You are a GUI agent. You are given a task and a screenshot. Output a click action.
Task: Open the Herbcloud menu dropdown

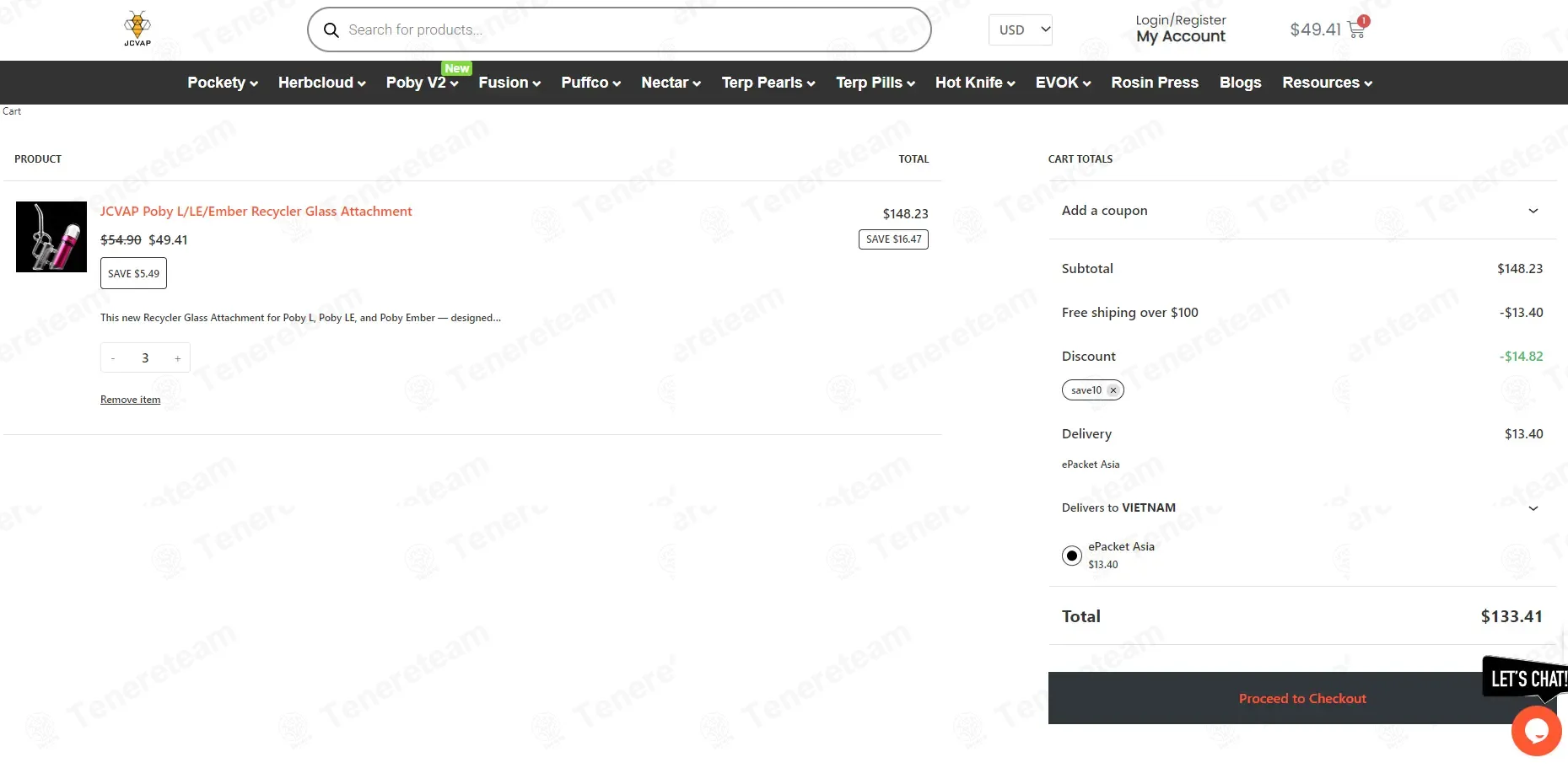tap(321, 83)
